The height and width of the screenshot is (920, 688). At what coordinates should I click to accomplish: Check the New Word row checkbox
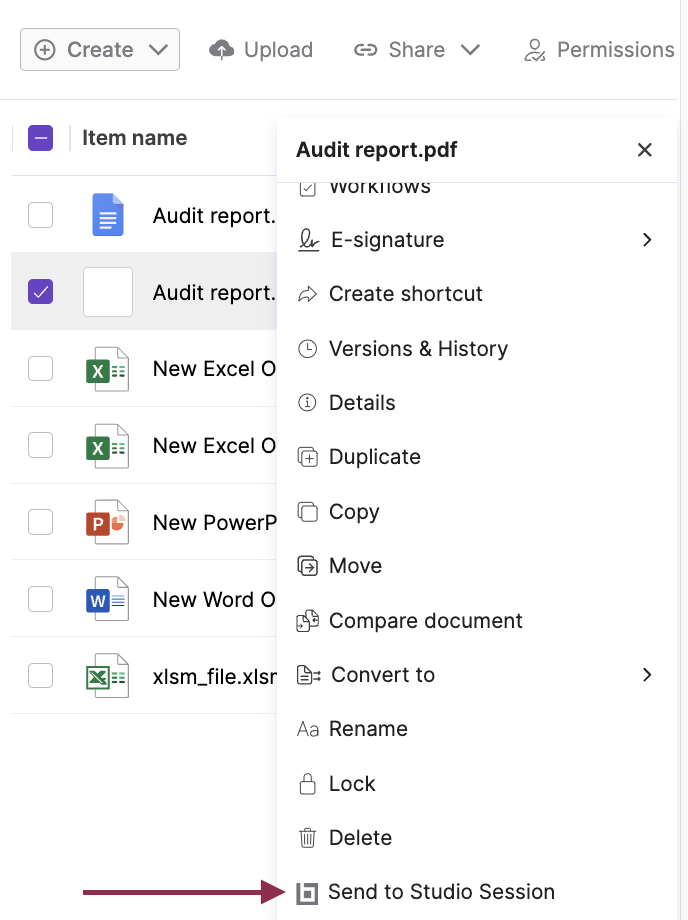pos(40,599)
